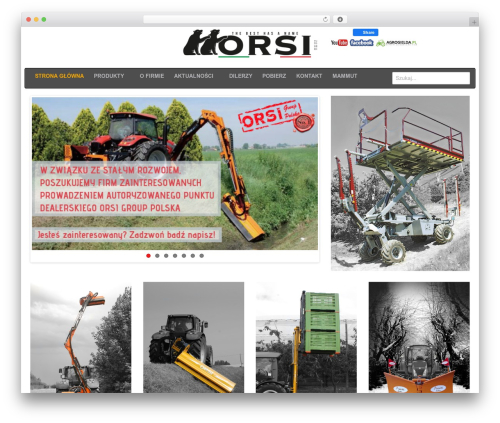Open the O Firmie menu item
Screen dimensions: 500x423
click(x=152, y=76)
